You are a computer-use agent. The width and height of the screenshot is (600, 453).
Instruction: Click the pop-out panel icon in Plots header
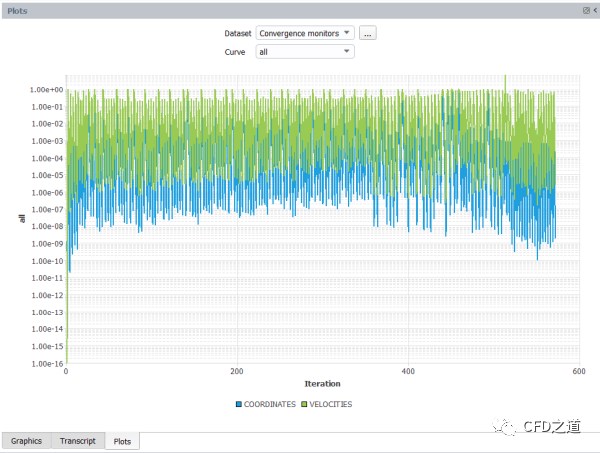586,9
